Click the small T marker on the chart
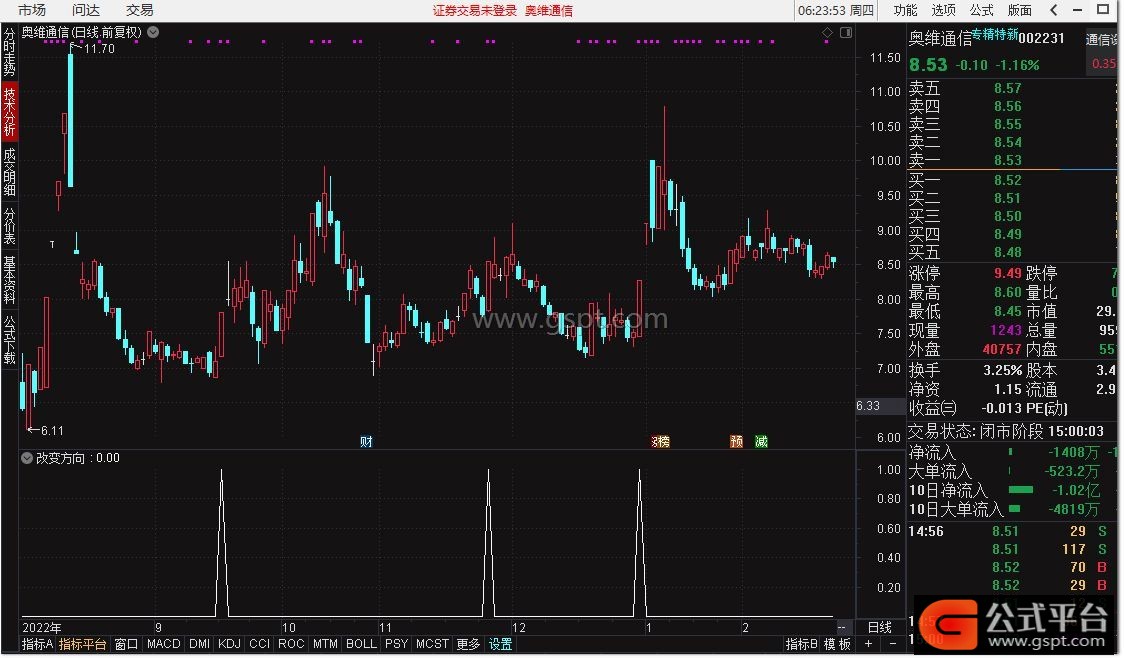 (52, 244)
